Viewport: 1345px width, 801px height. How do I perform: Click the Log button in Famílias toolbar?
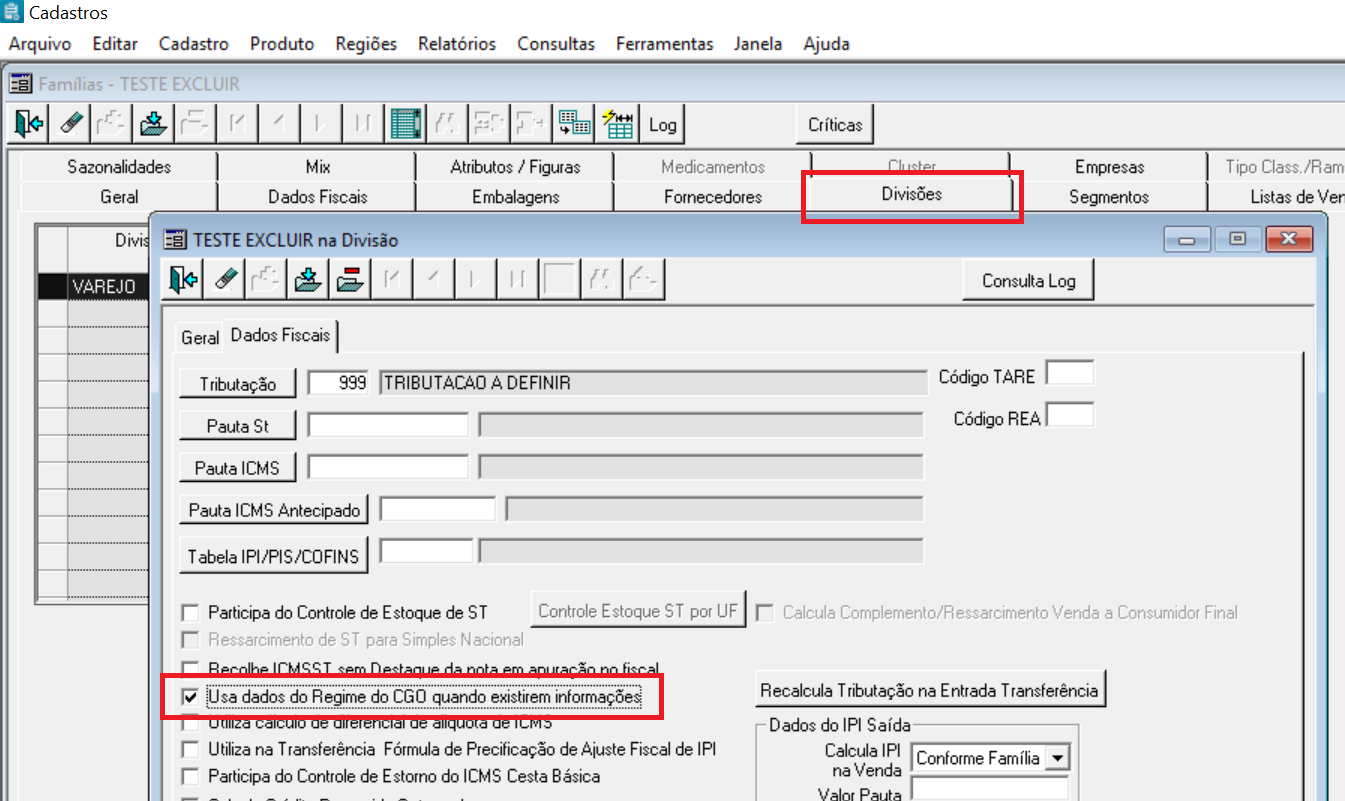click(662, 125)
